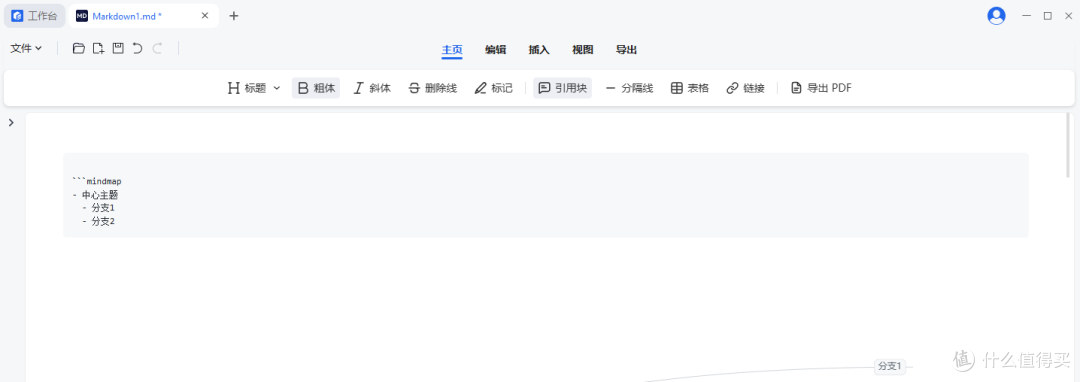1080x382 pixels.
Task: Close the Markdown1.md tab
Action: pyautogui.click(x=205, y=16)
